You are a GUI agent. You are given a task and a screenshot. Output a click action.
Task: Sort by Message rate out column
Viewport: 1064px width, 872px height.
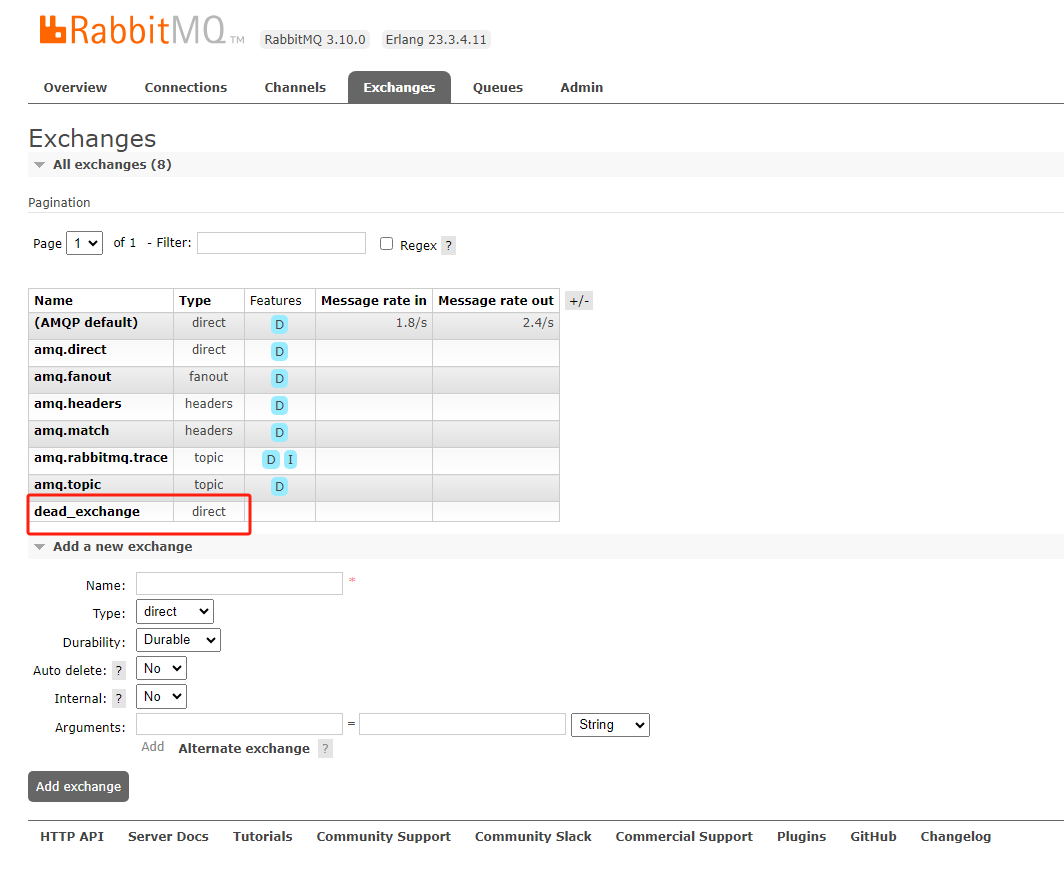tap(496, 301)
